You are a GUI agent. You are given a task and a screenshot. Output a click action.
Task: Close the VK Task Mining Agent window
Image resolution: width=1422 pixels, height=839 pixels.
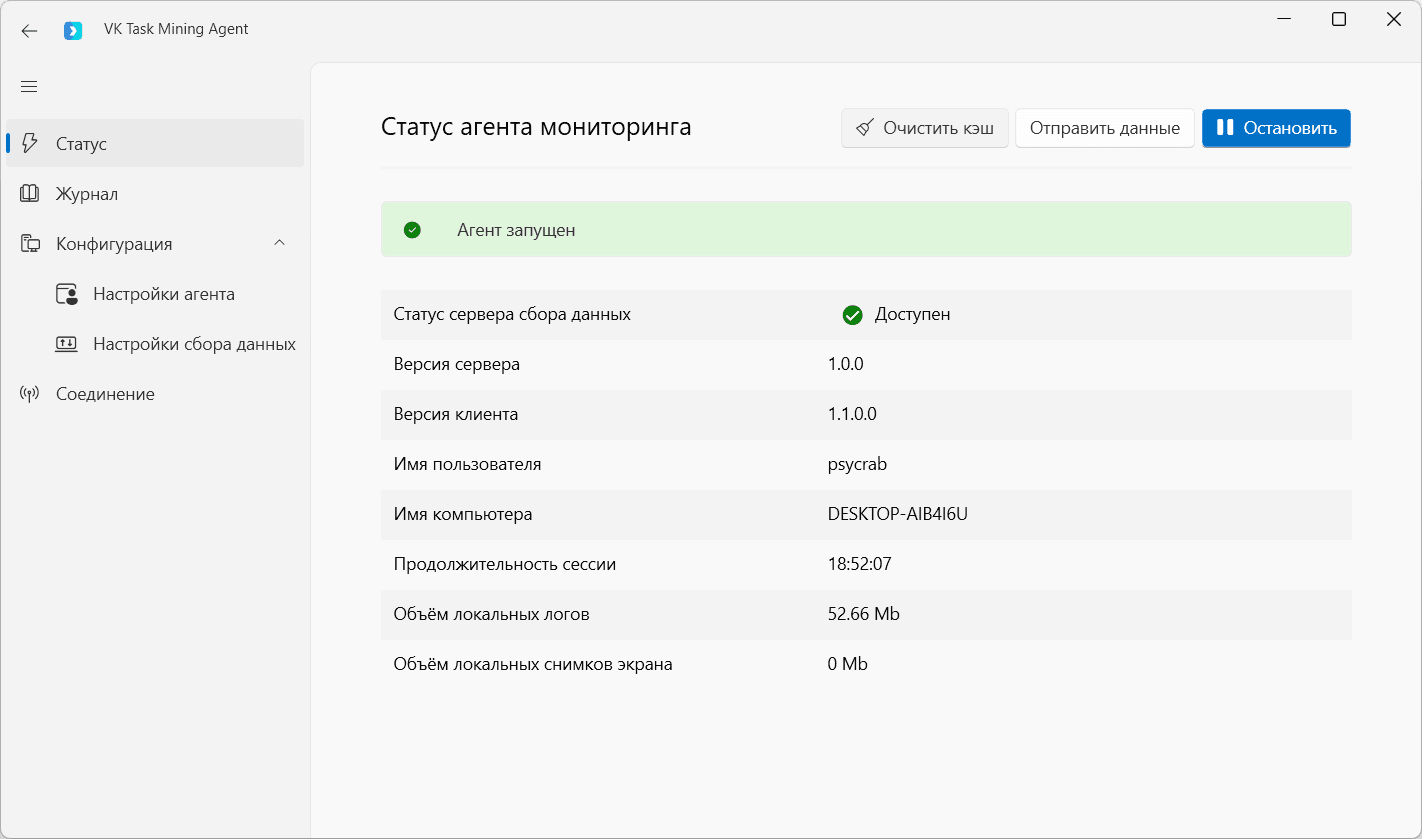[x=1393, y=19]
